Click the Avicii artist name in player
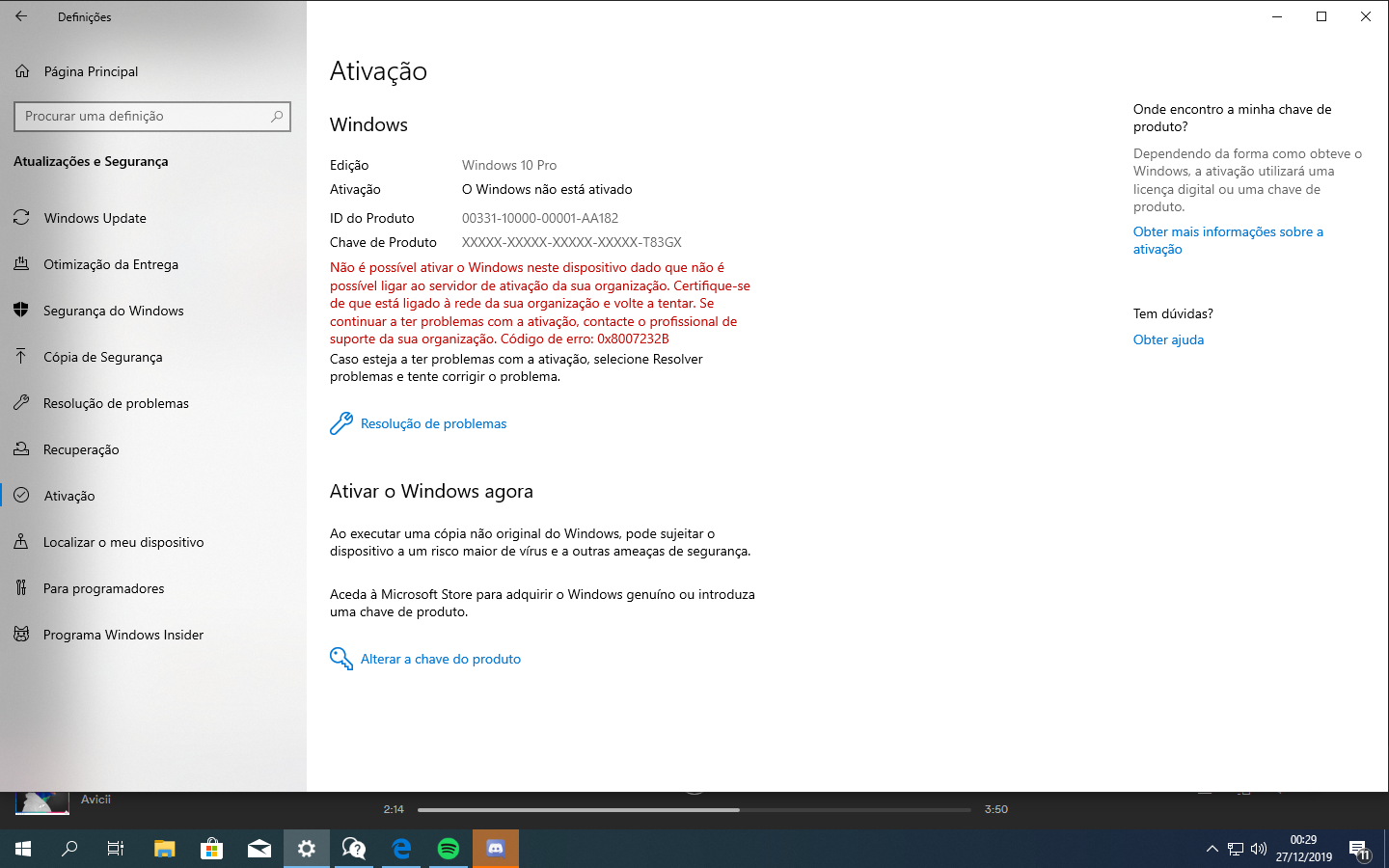Image resolution: width=1389 pixels, height=868 pixels. click(x=95, y=800)
